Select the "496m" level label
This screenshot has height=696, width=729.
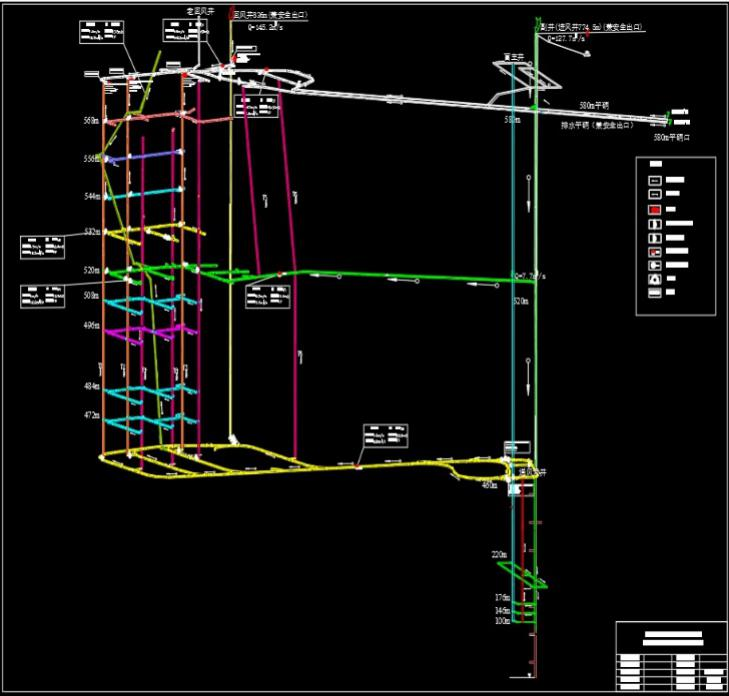pos(92,325)
